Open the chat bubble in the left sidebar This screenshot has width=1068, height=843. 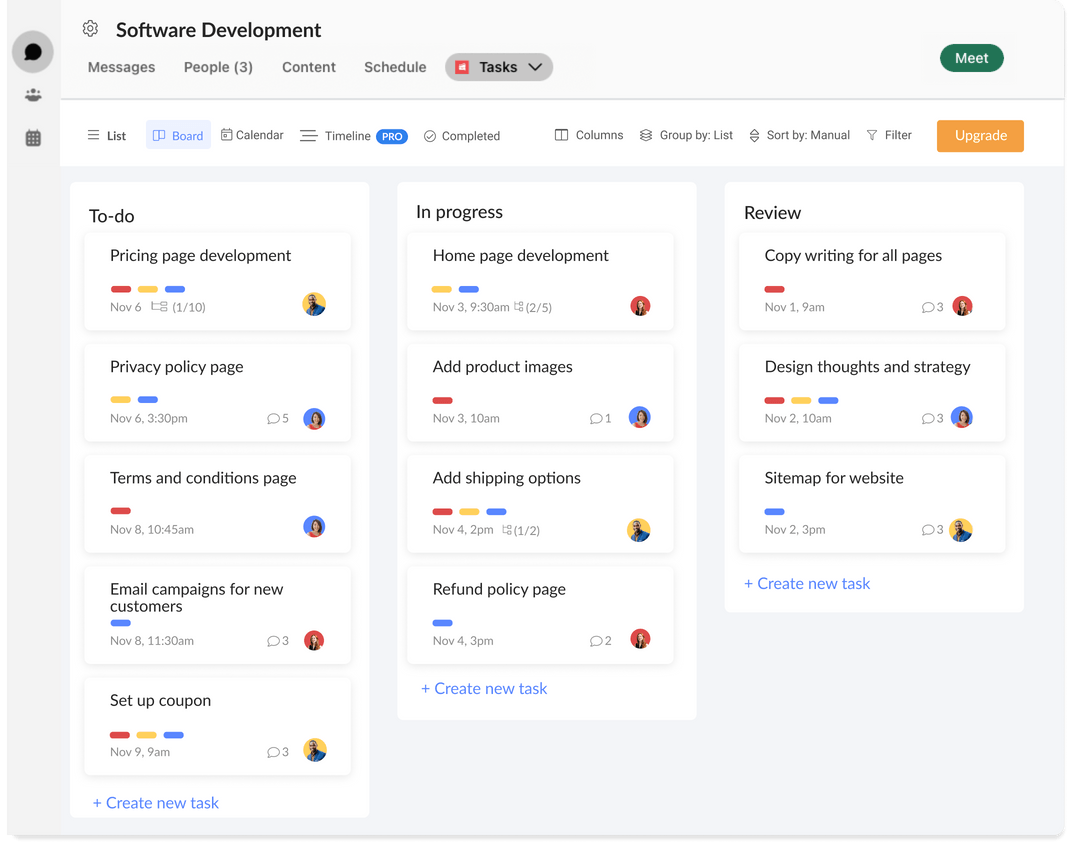tap(32, 51)
